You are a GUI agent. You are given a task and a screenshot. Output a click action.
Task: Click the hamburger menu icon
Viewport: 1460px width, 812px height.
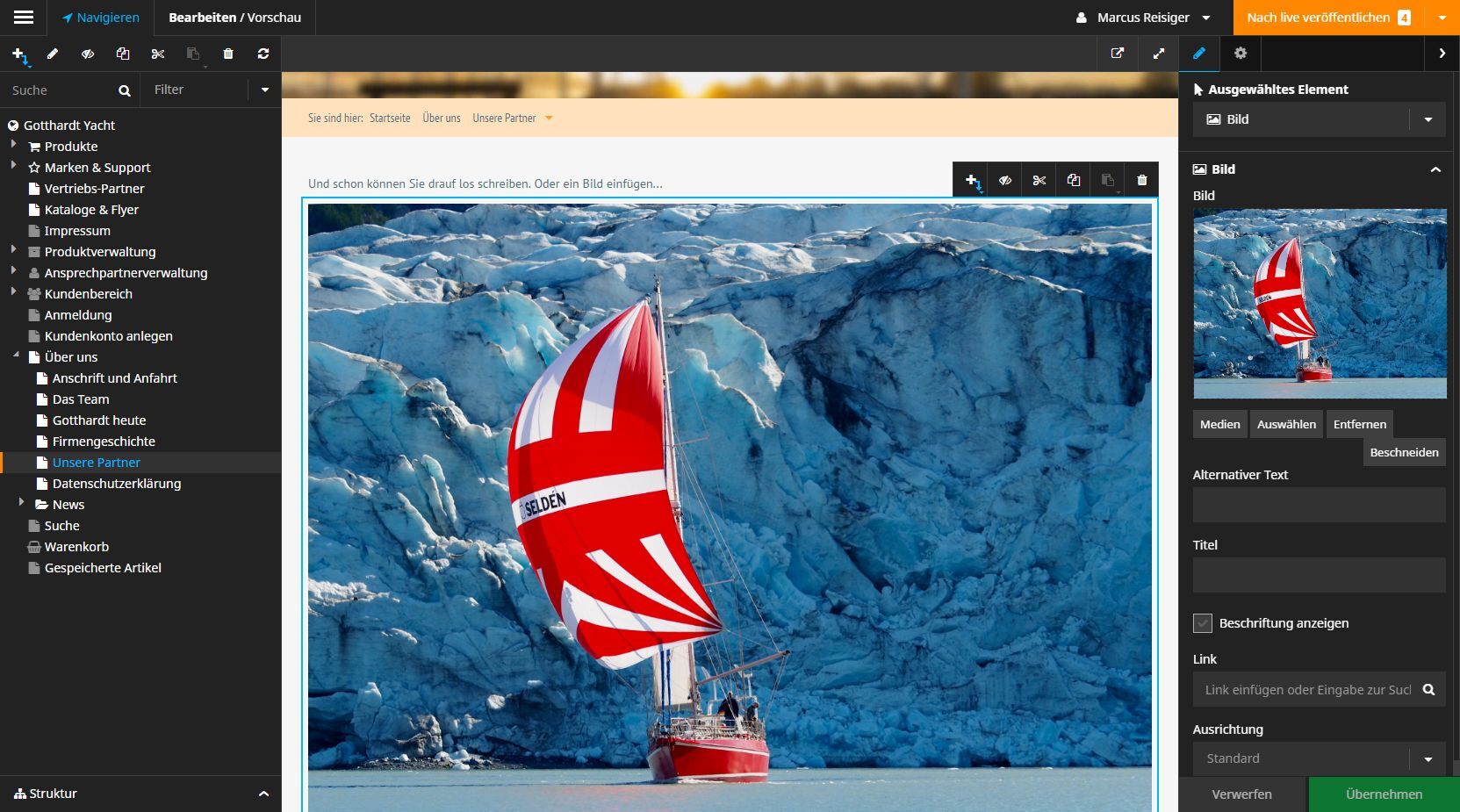pyautogui.click(x=24, y=18)
